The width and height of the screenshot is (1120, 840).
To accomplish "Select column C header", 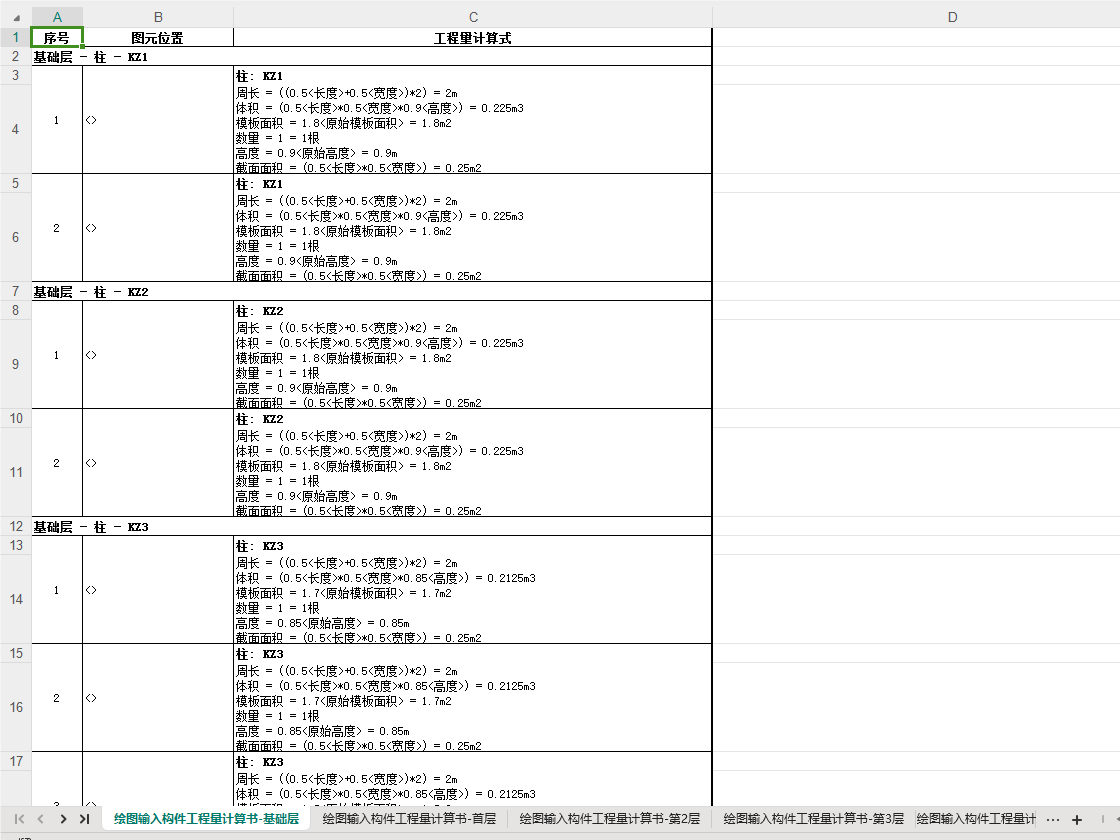I will (x=473, y=17).
